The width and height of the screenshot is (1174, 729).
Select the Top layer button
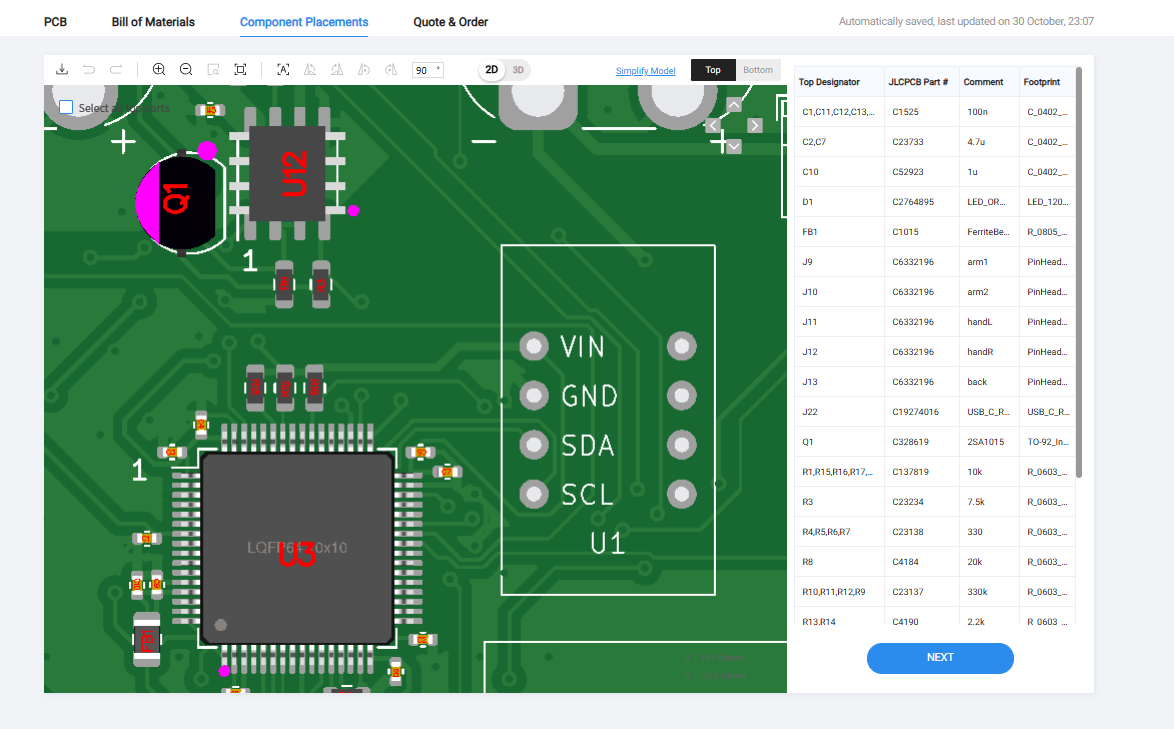pos(713,70)
